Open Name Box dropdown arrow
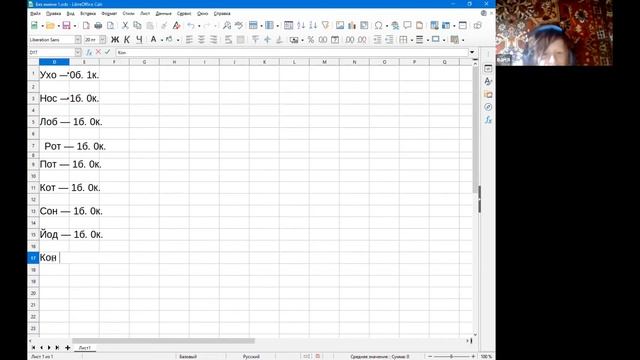 point(78,52)
